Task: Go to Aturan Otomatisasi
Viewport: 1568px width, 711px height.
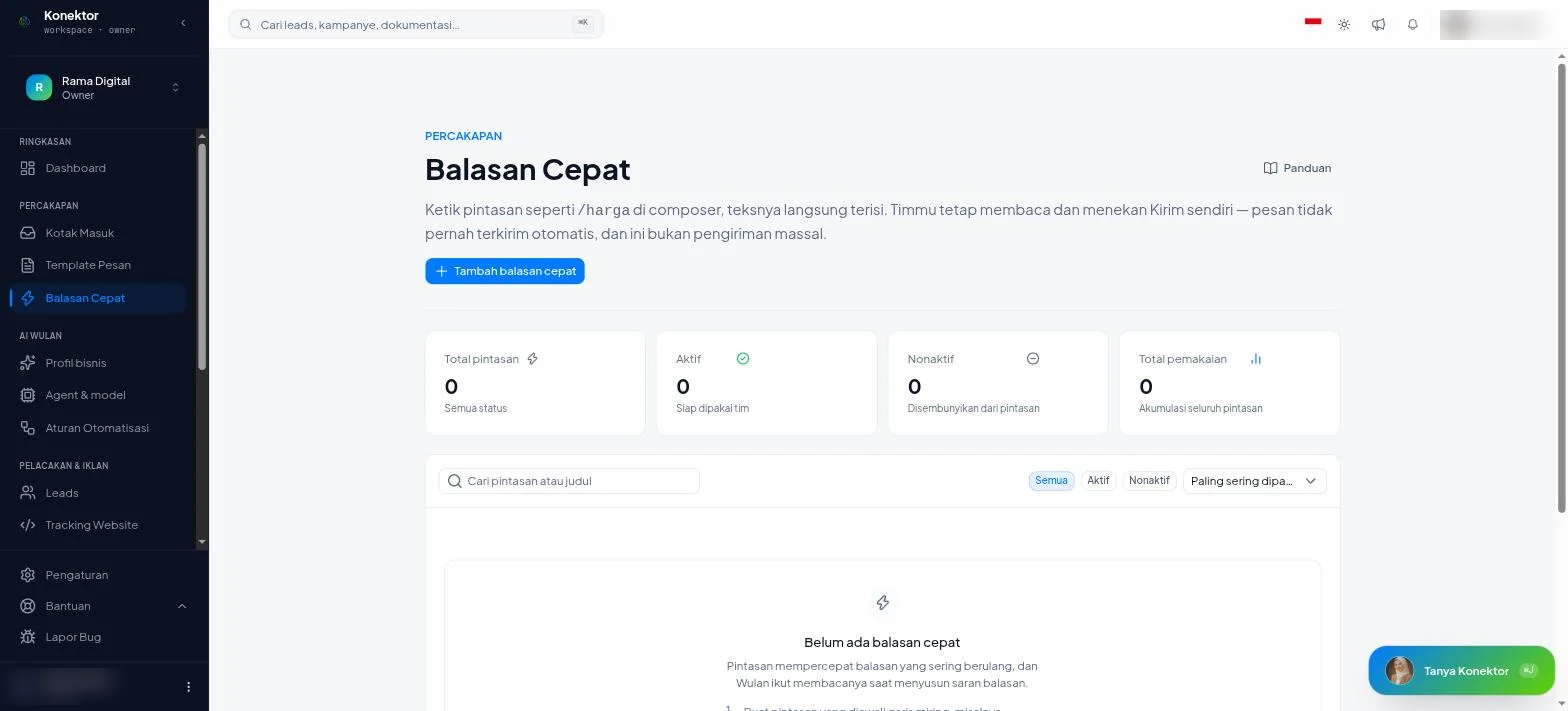Action: 98,428
